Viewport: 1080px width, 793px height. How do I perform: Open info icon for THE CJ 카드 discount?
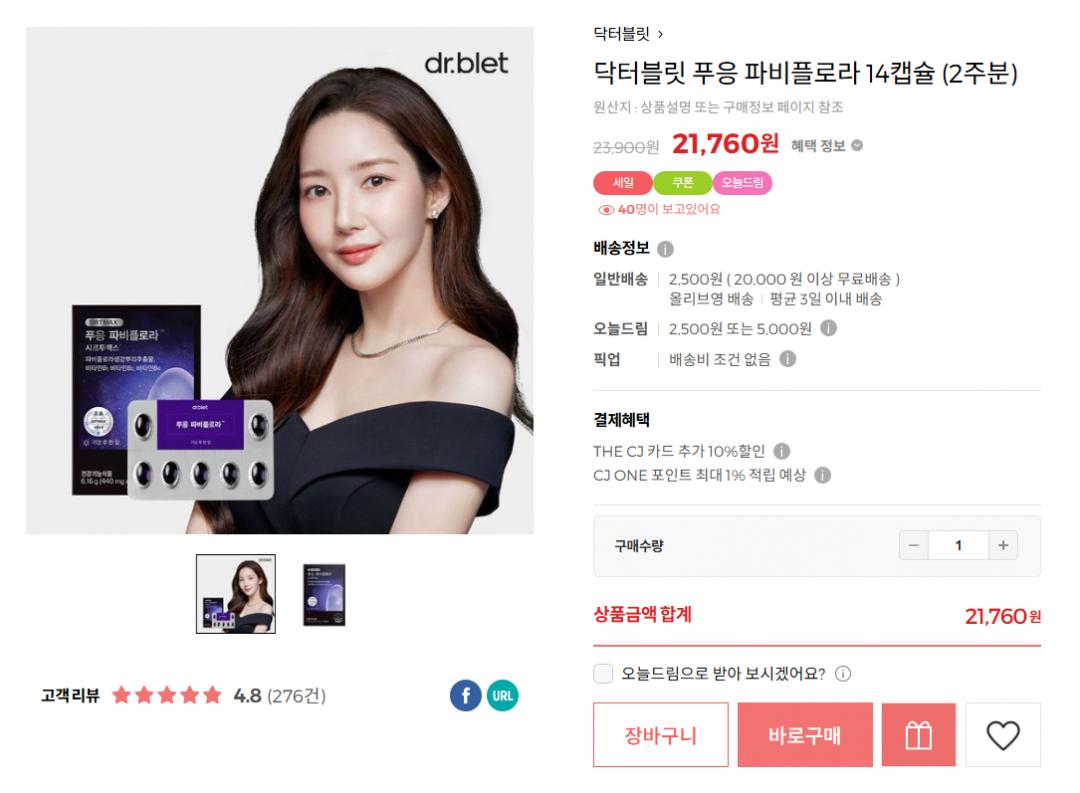(x=782, y=451)
